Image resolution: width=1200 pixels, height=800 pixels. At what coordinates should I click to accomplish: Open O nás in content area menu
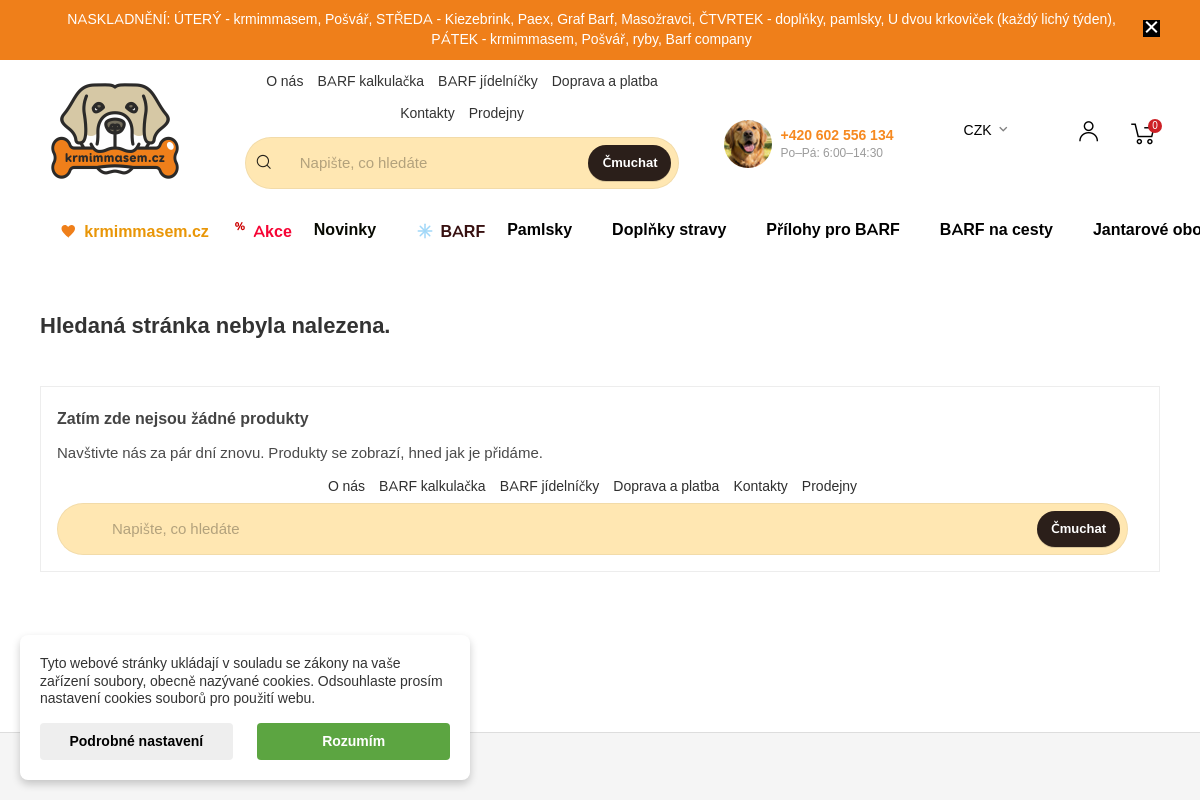[346, 486]
